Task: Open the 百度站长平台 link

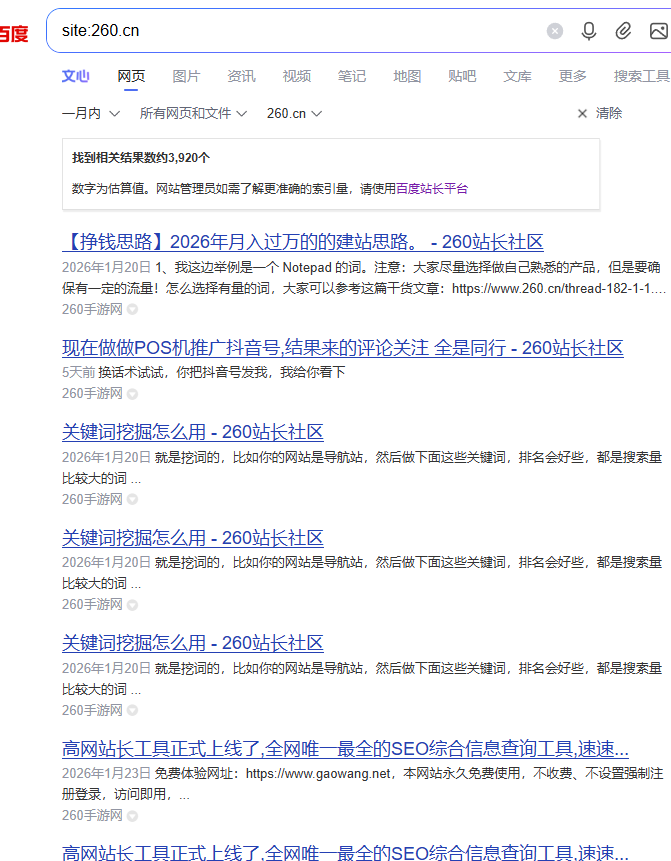Action: click(x=432, y=188)
